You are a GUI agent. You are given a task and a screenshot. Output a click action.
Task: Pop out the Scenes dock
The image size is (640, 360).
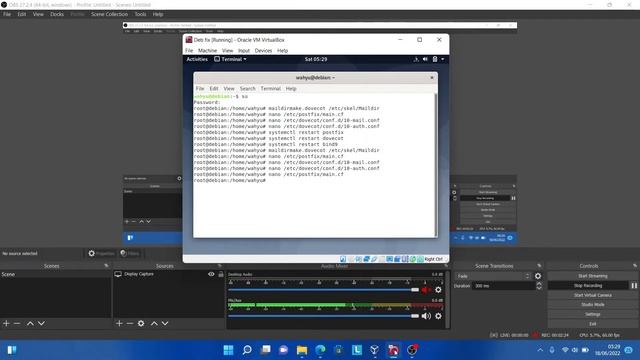click(106, 266)
